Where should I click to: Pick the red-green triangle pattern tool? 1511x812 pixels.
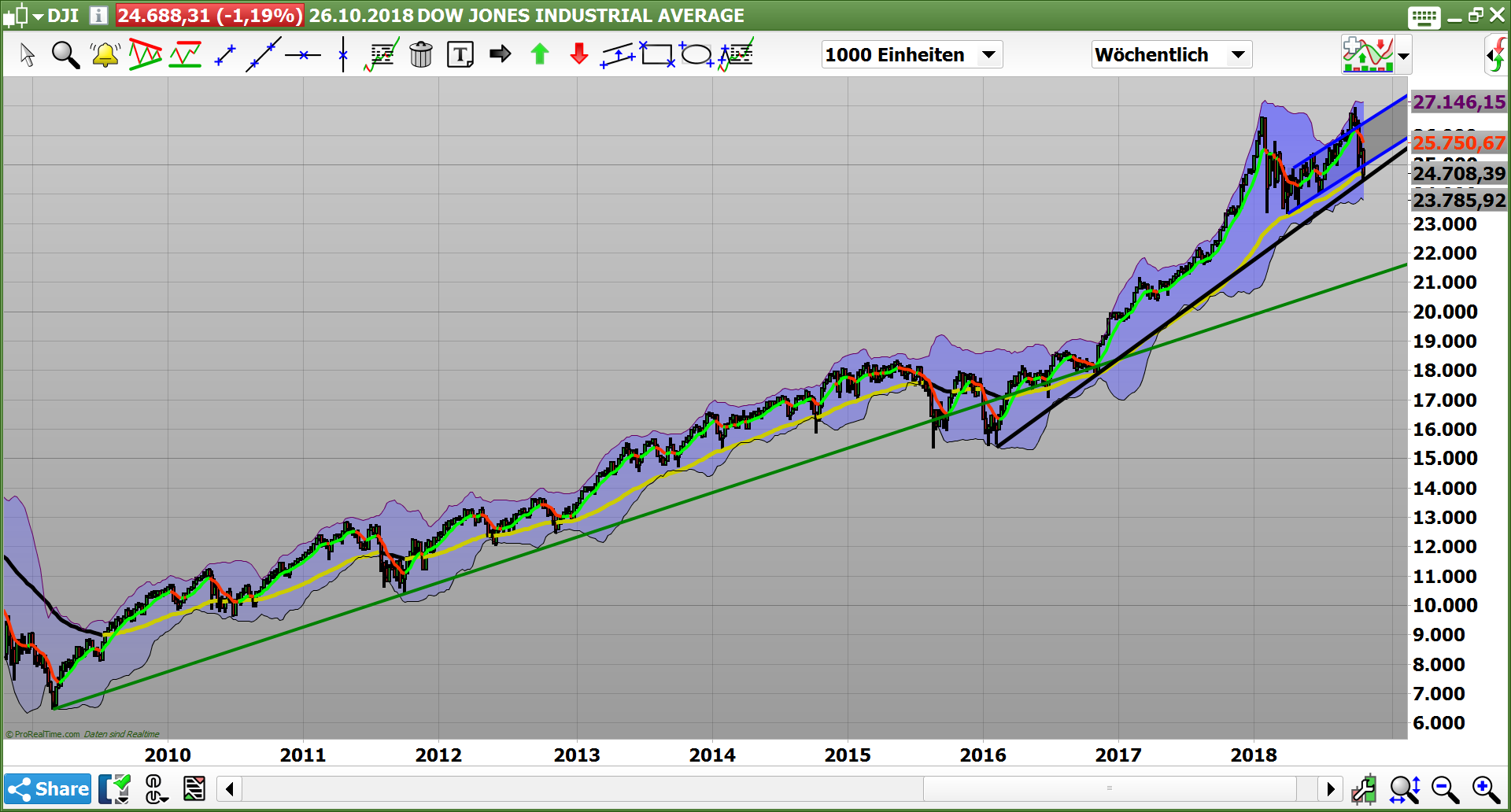[x=146, y=54]
